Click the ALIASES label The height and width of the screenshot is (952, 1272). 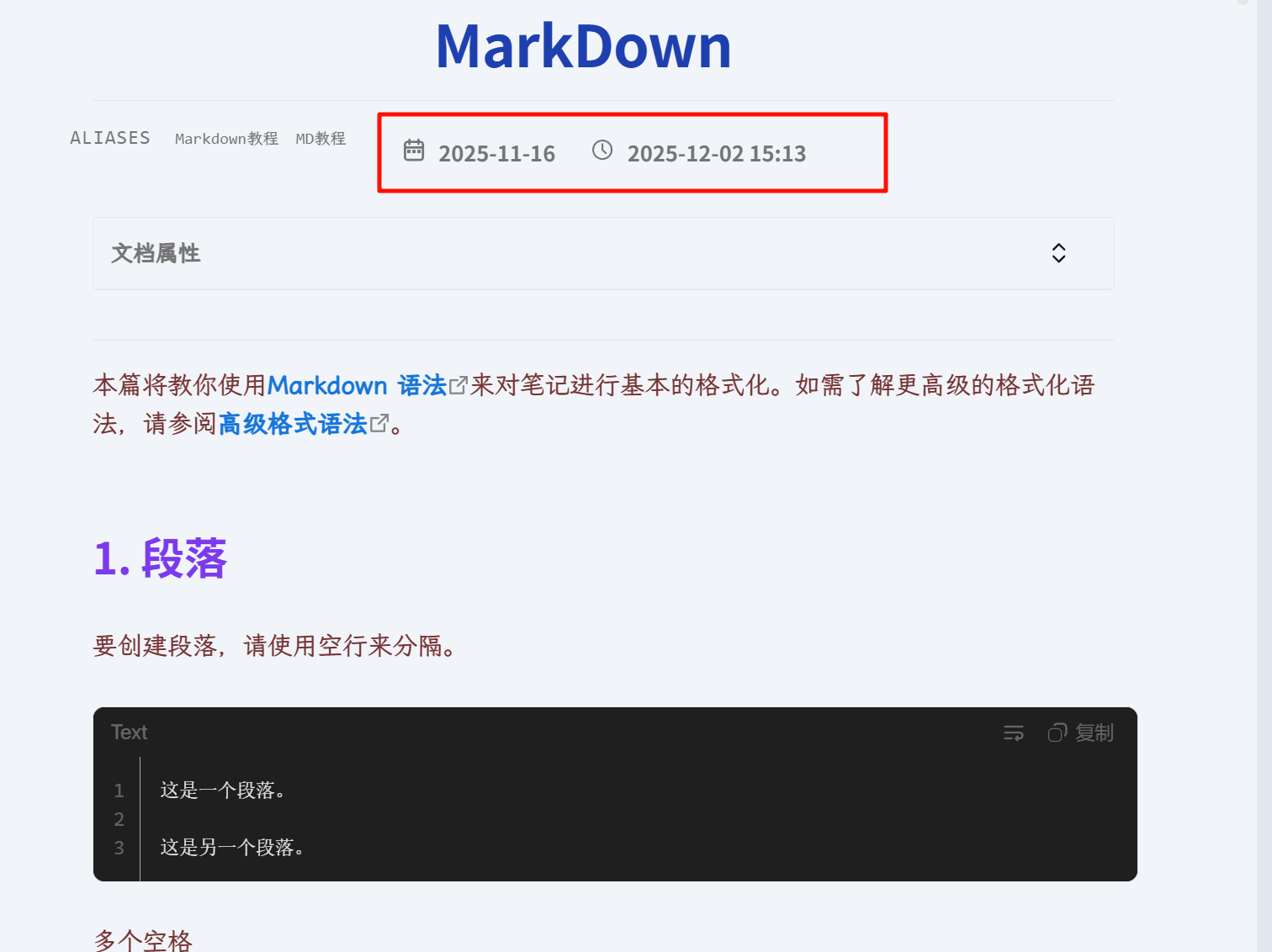pyautogui.click(x=110, y=138)
